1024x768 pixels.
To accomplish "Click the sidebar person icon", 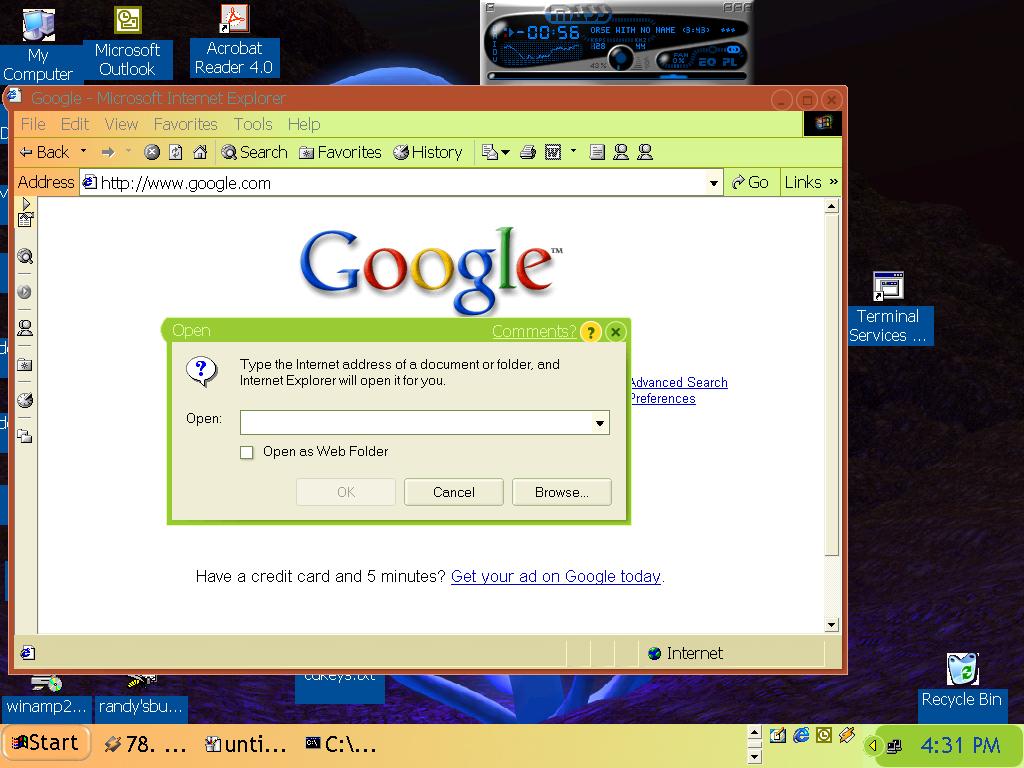I will 25,328.
